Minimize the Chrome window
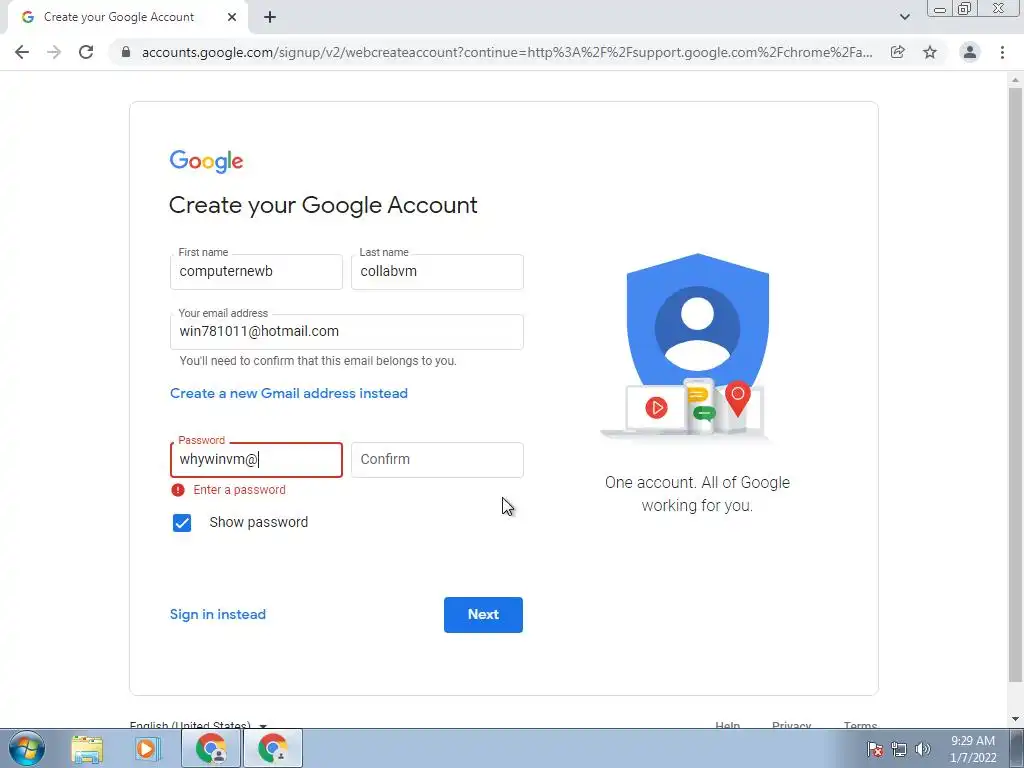 940,9
